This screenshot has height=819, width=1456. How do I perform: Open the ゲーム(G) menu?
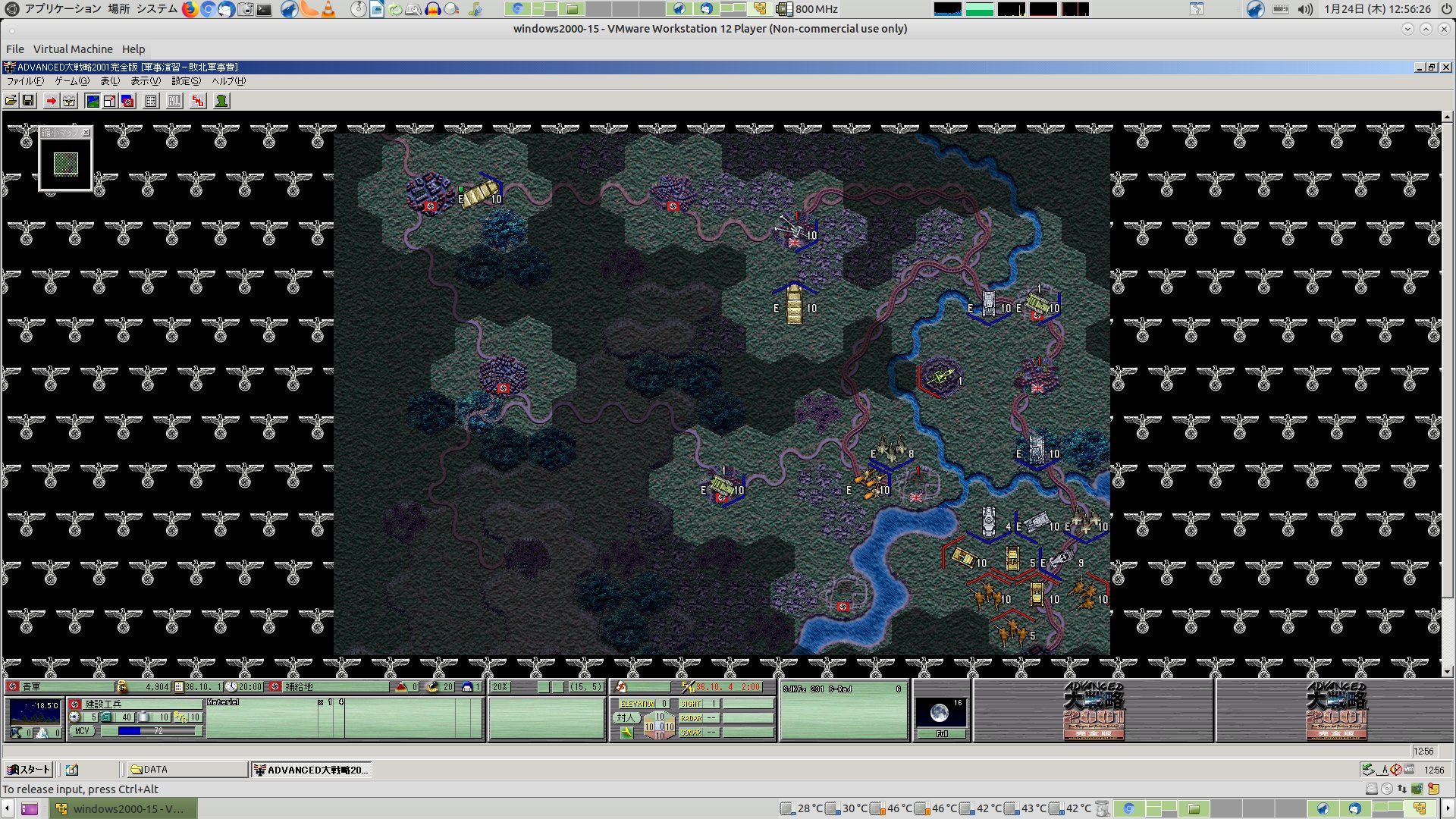71,81
